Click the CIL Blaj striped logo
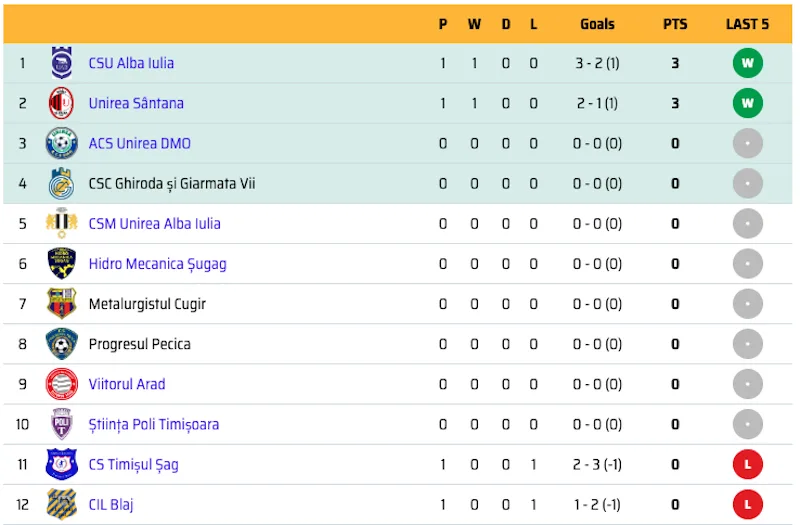 [62, 504]
